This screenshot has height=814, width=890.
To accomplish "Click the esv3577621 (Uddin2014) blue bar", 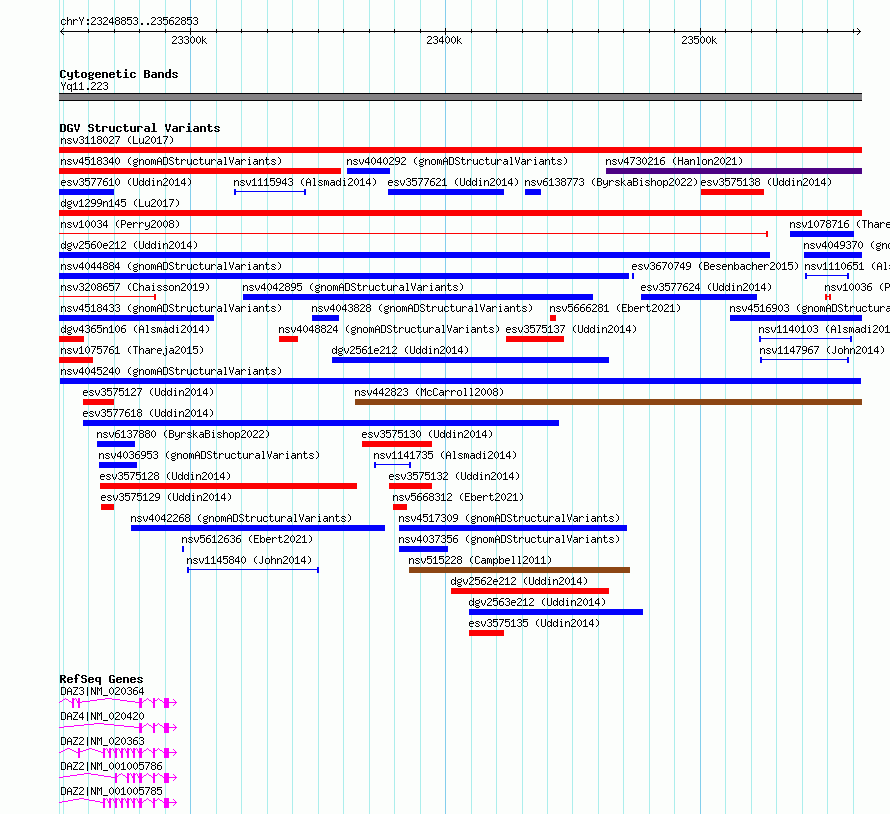I will pyautogui.click(x=446, y=192).
